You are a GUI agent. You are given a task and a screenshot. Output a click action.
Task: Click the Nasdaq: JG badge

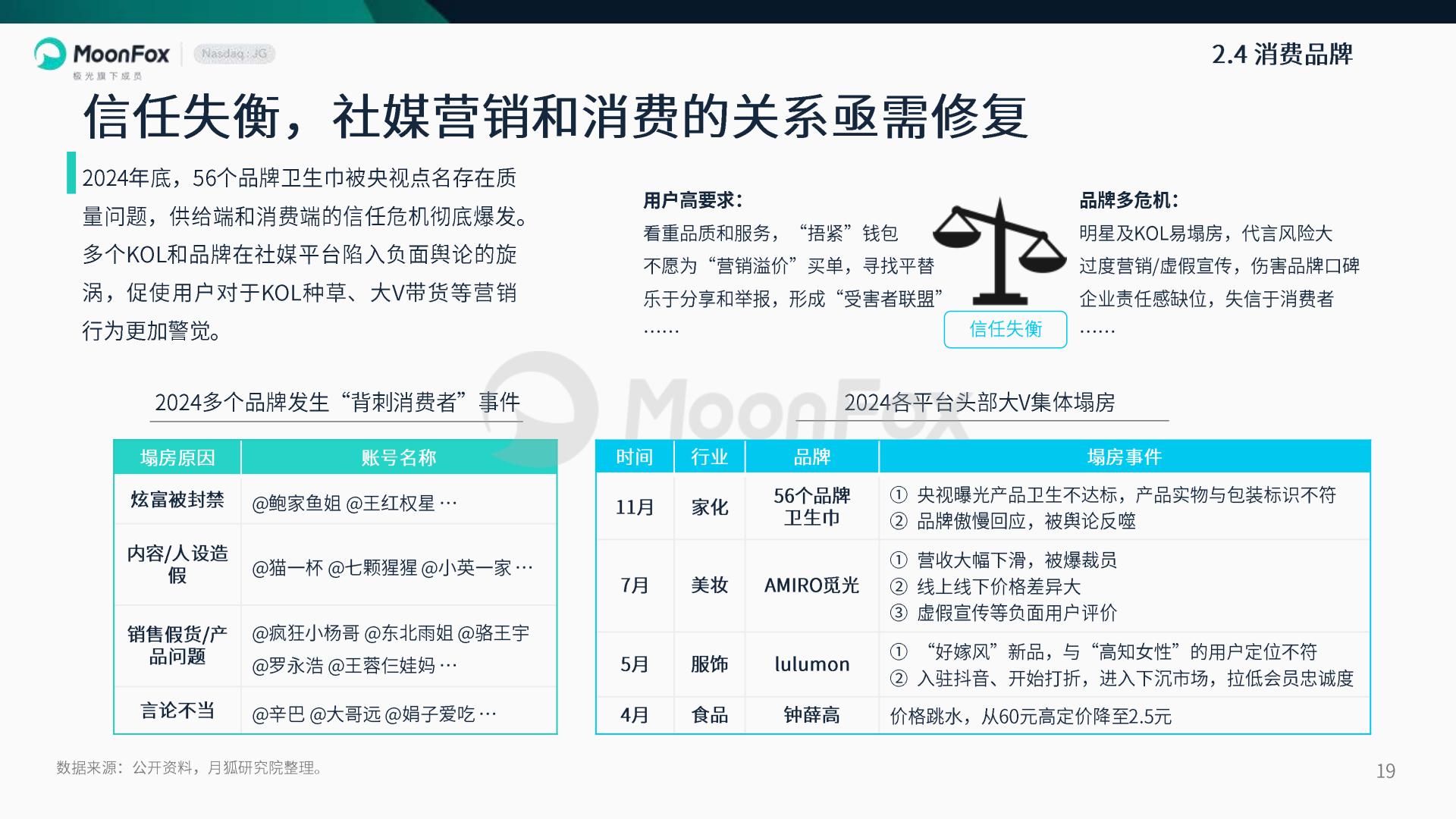click(234, 54)
